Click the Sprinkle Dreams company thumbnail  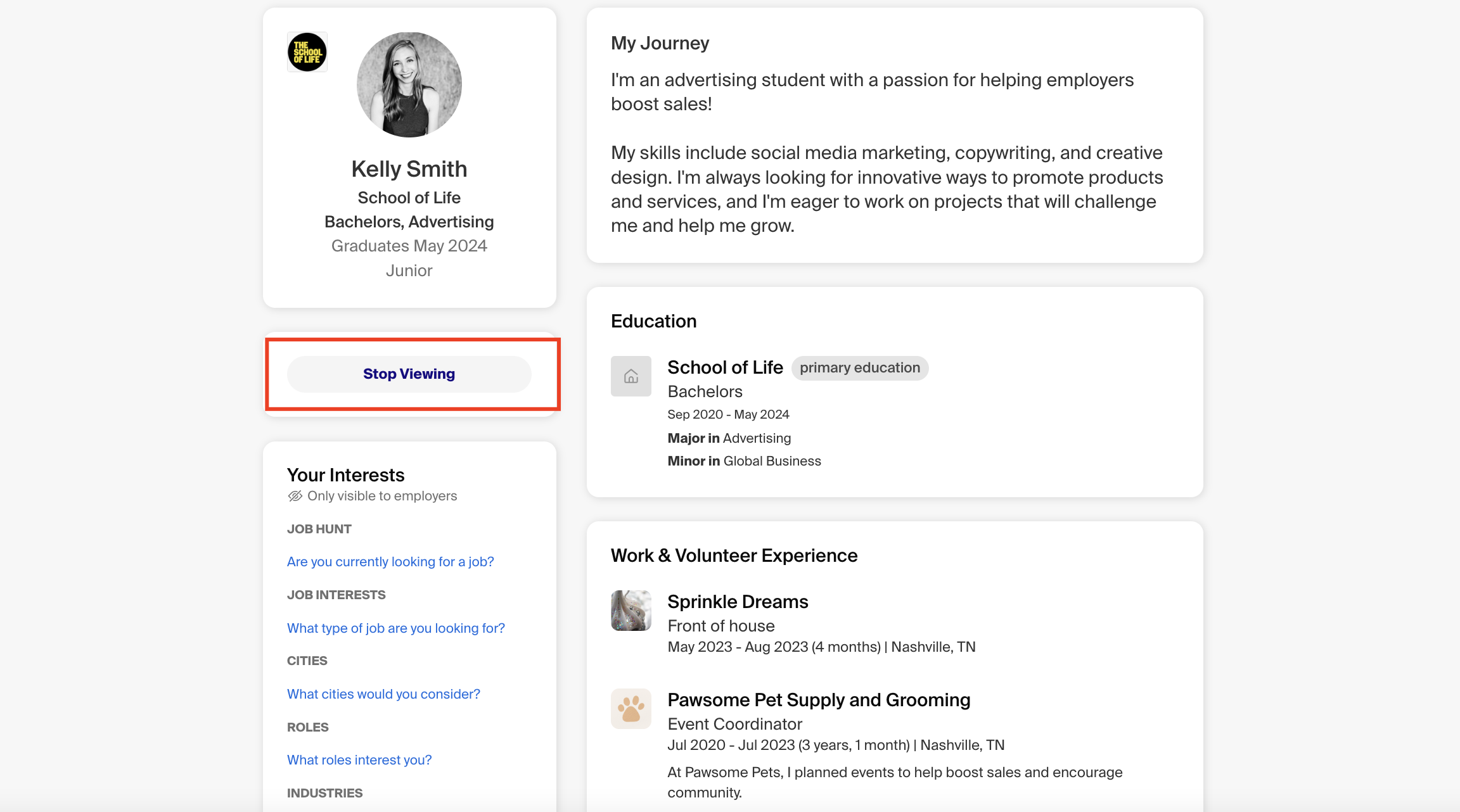[631, 611]
